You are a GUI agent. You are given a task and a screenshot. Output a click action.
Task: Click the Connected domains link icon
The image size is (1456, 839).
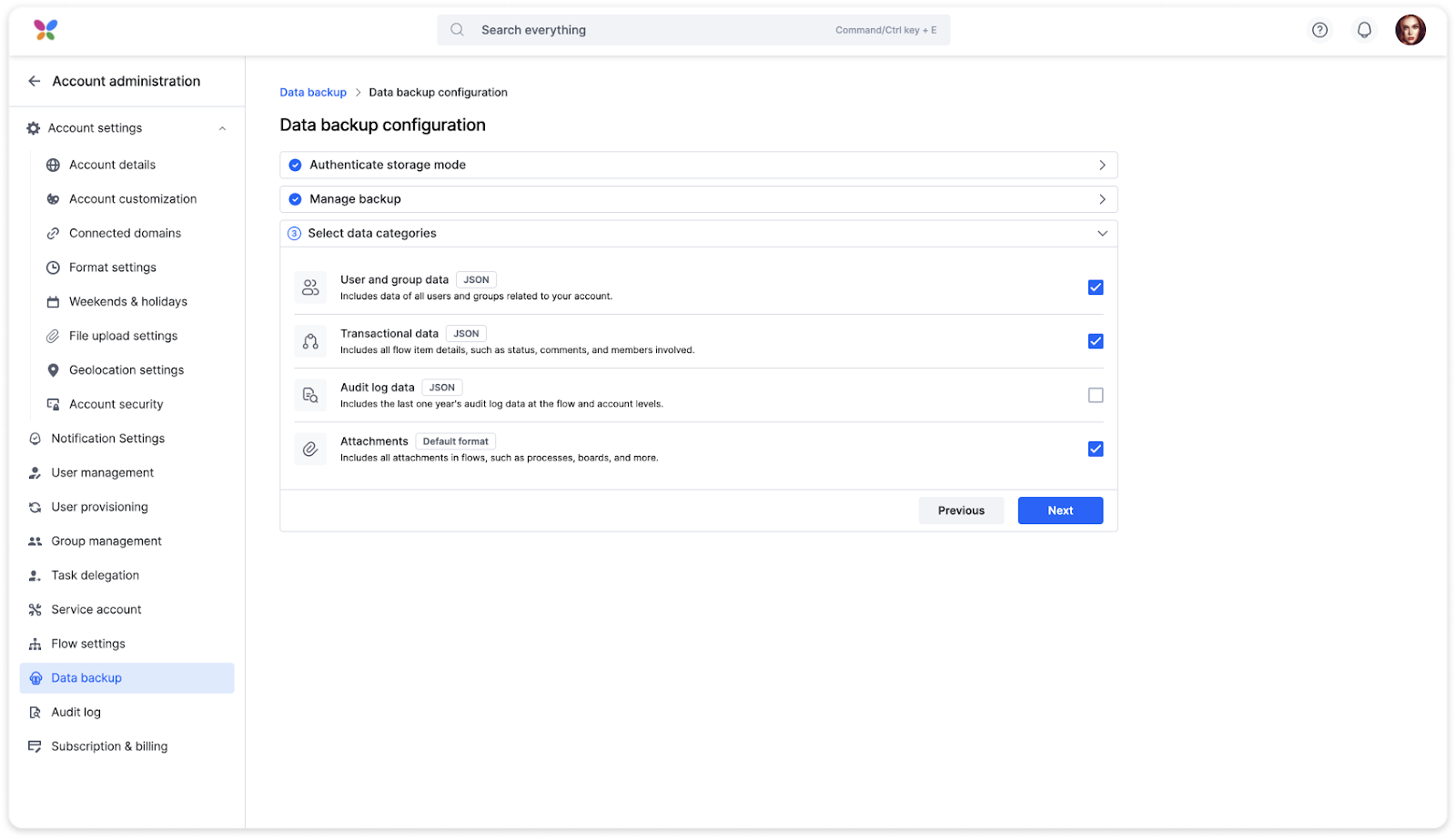(x=53, y=234)
